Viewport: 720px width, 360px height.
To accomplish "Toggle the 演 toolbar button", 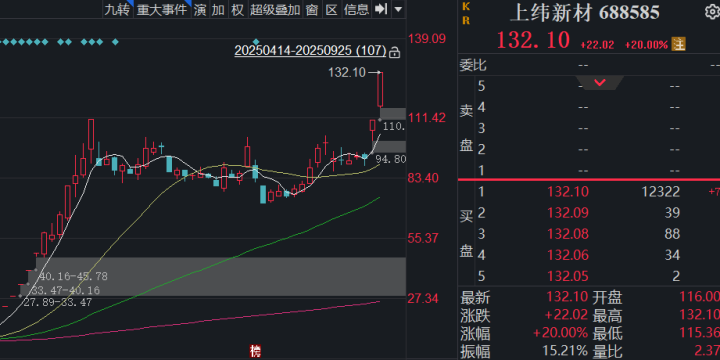I will coord(200,9).
